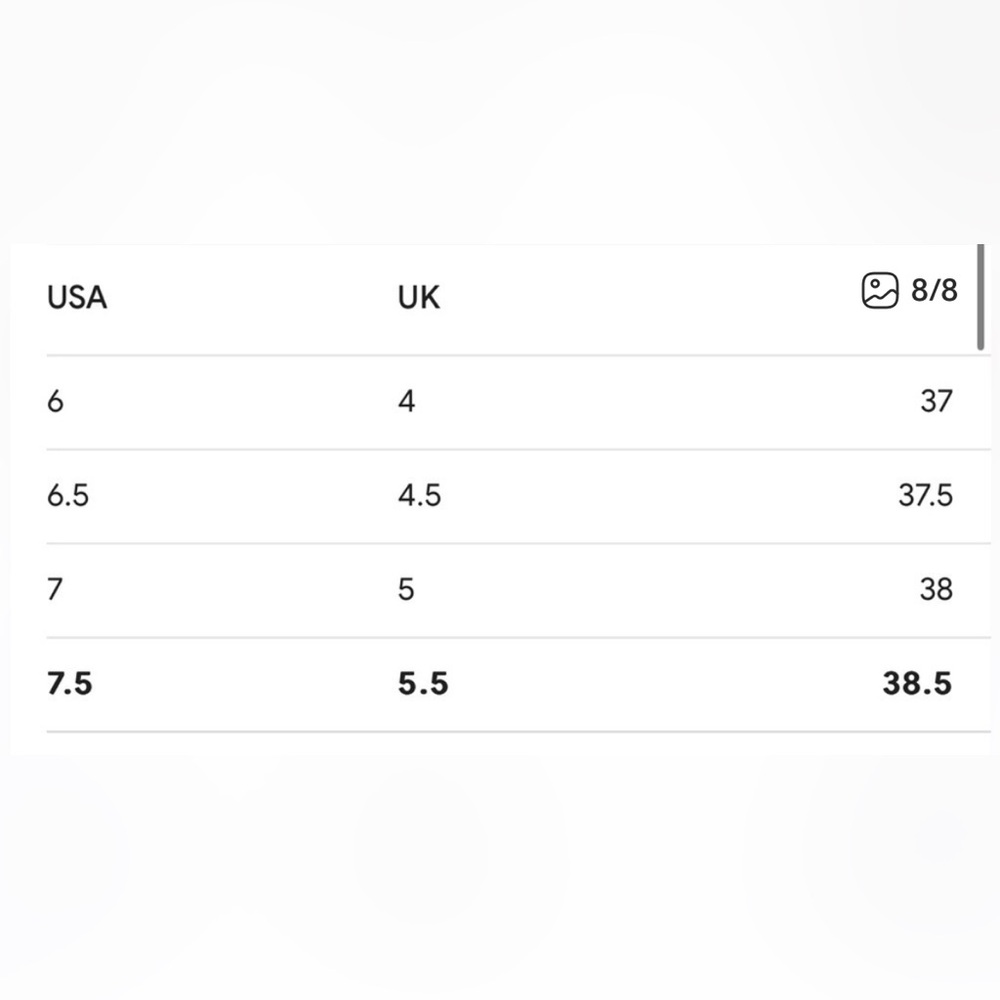Click UK size 4.5 cell

point(419,496)
